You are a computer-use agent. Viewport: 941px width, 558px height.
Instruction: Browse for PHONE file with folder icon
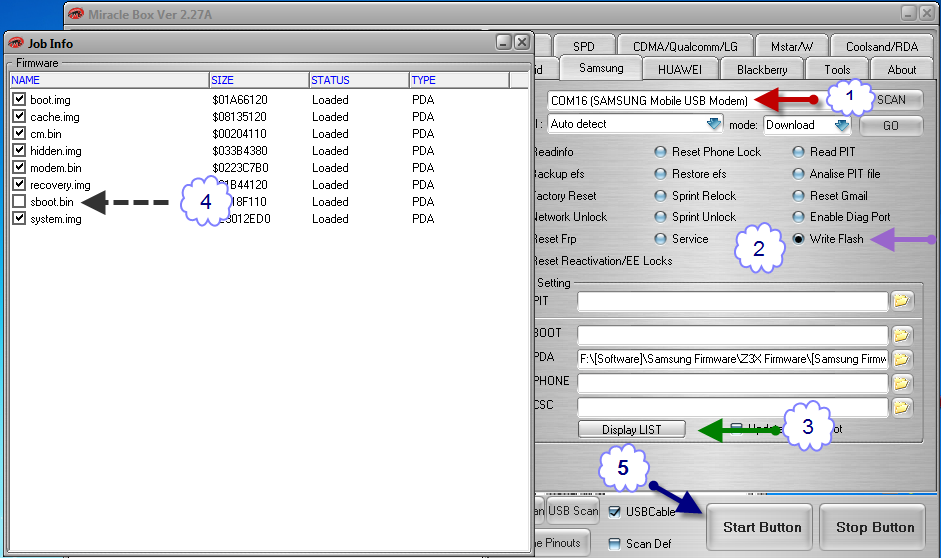coord(901,383)
